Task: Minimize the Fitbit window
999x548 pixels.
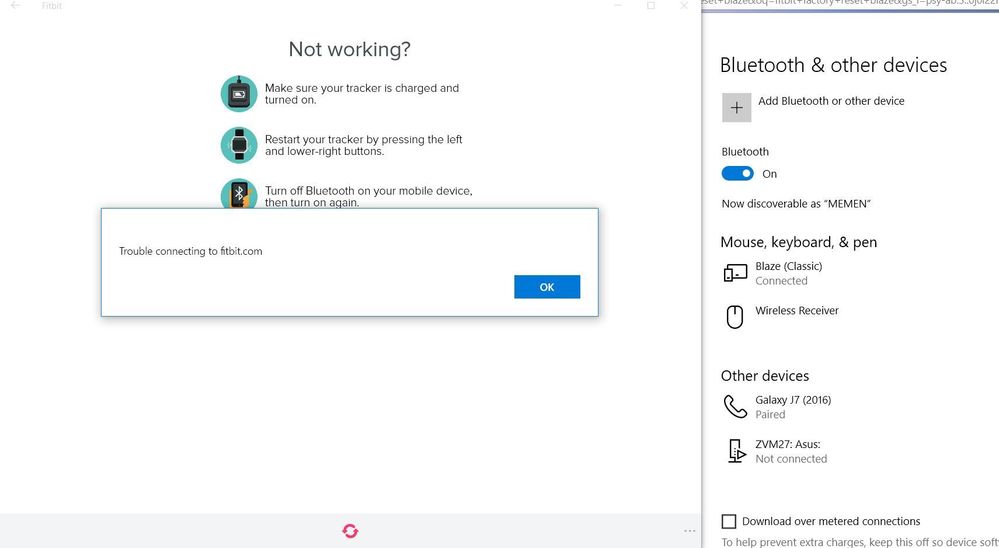Action: click(x=617, y=5)
